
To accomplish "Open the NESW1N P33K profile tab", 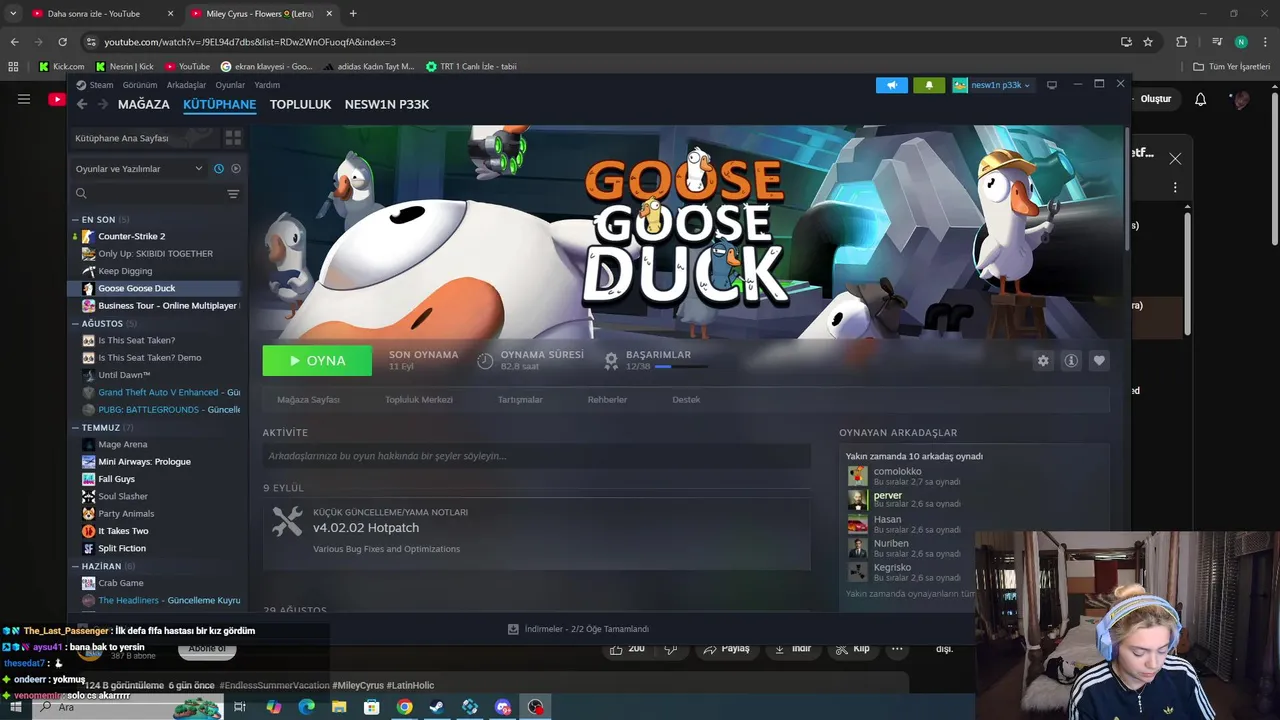I will point(387,104).
